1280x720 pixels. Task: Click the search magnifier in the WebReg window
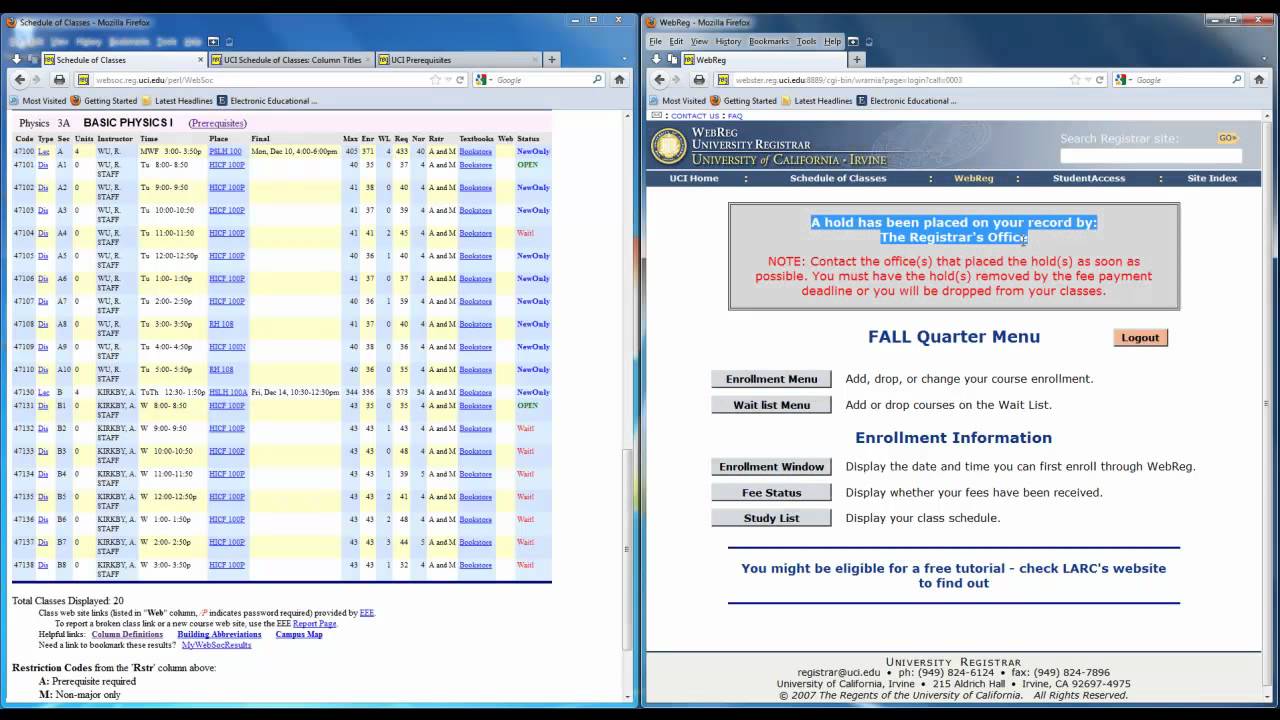[1237, 80]
